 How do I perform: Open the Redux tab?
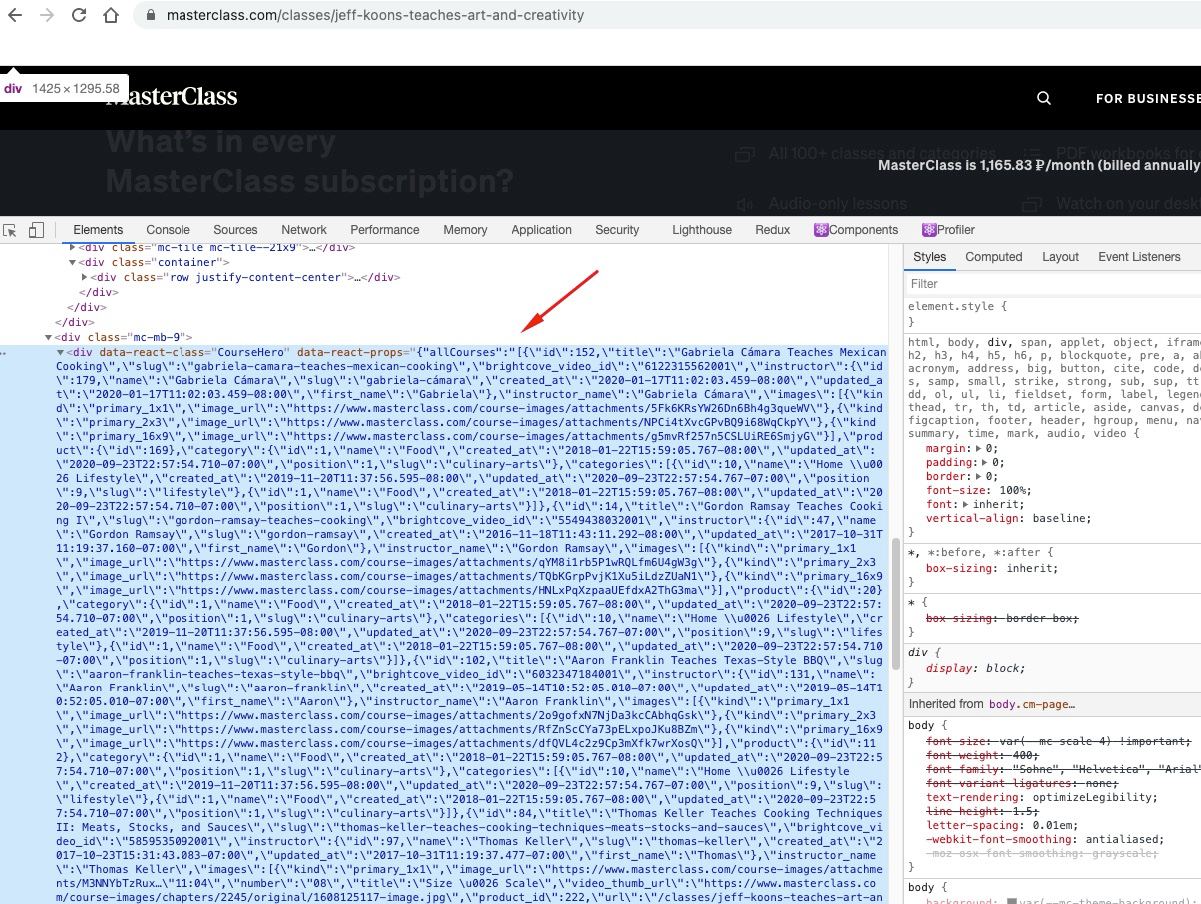773,230
